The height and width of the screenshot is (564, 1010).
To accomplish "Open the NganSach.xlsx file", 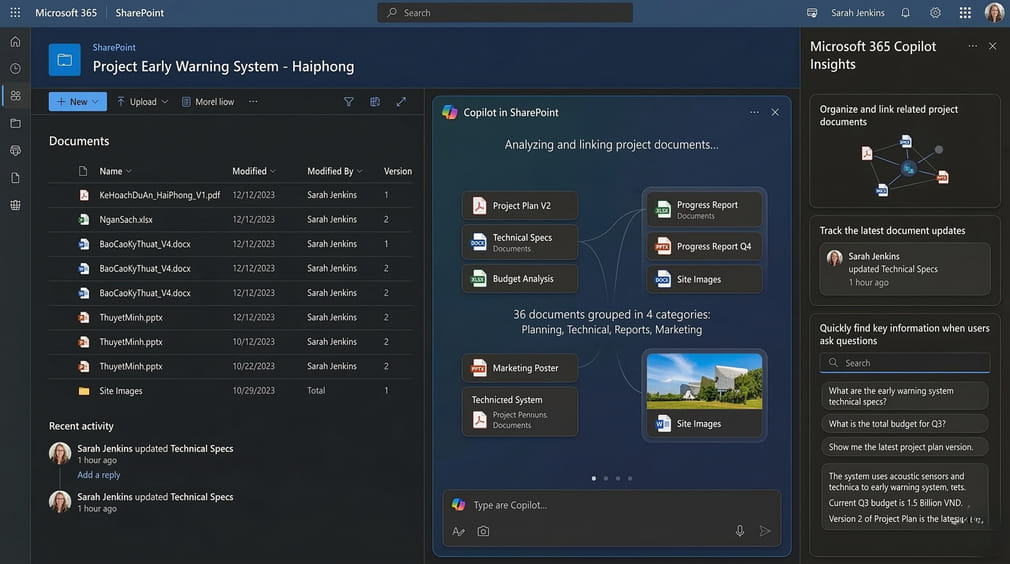I will [x=126, y=220].
